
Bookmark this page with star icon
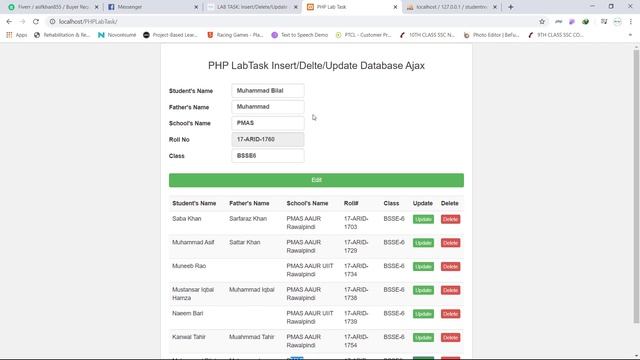pos(542,22)
